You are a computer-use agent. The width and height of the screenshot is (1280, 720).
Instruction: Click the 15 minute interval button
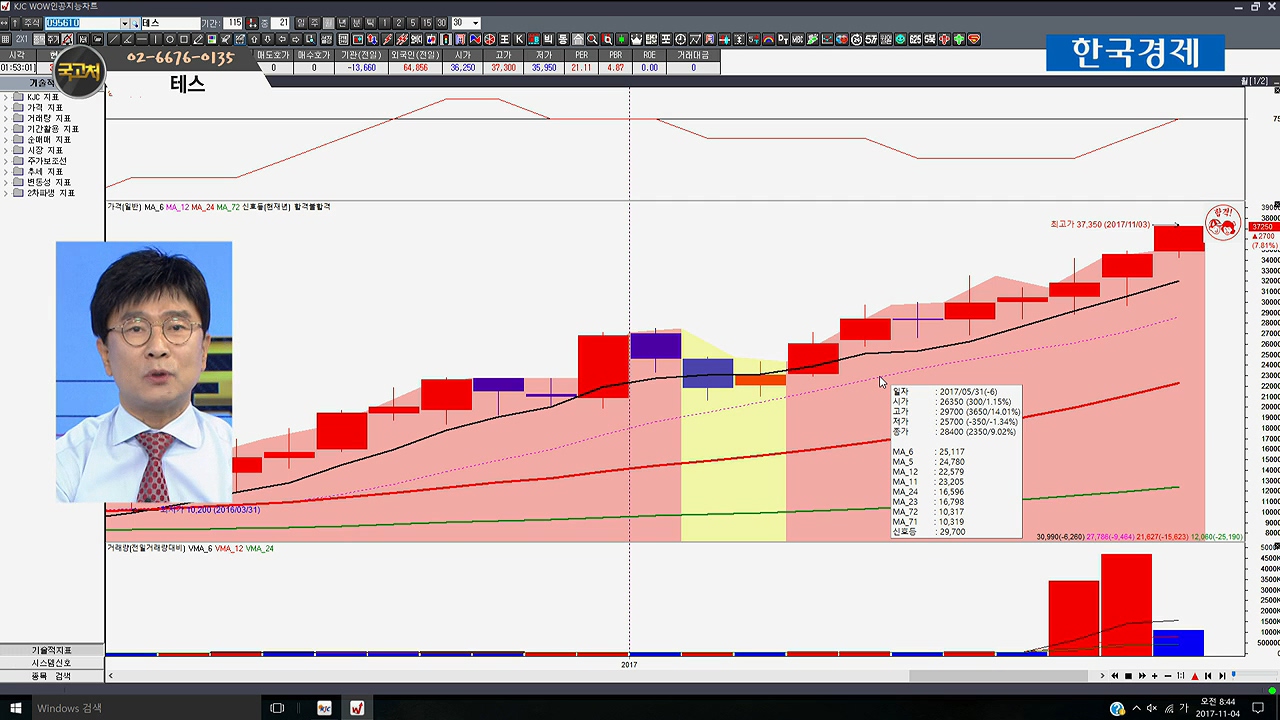(427, 23)
